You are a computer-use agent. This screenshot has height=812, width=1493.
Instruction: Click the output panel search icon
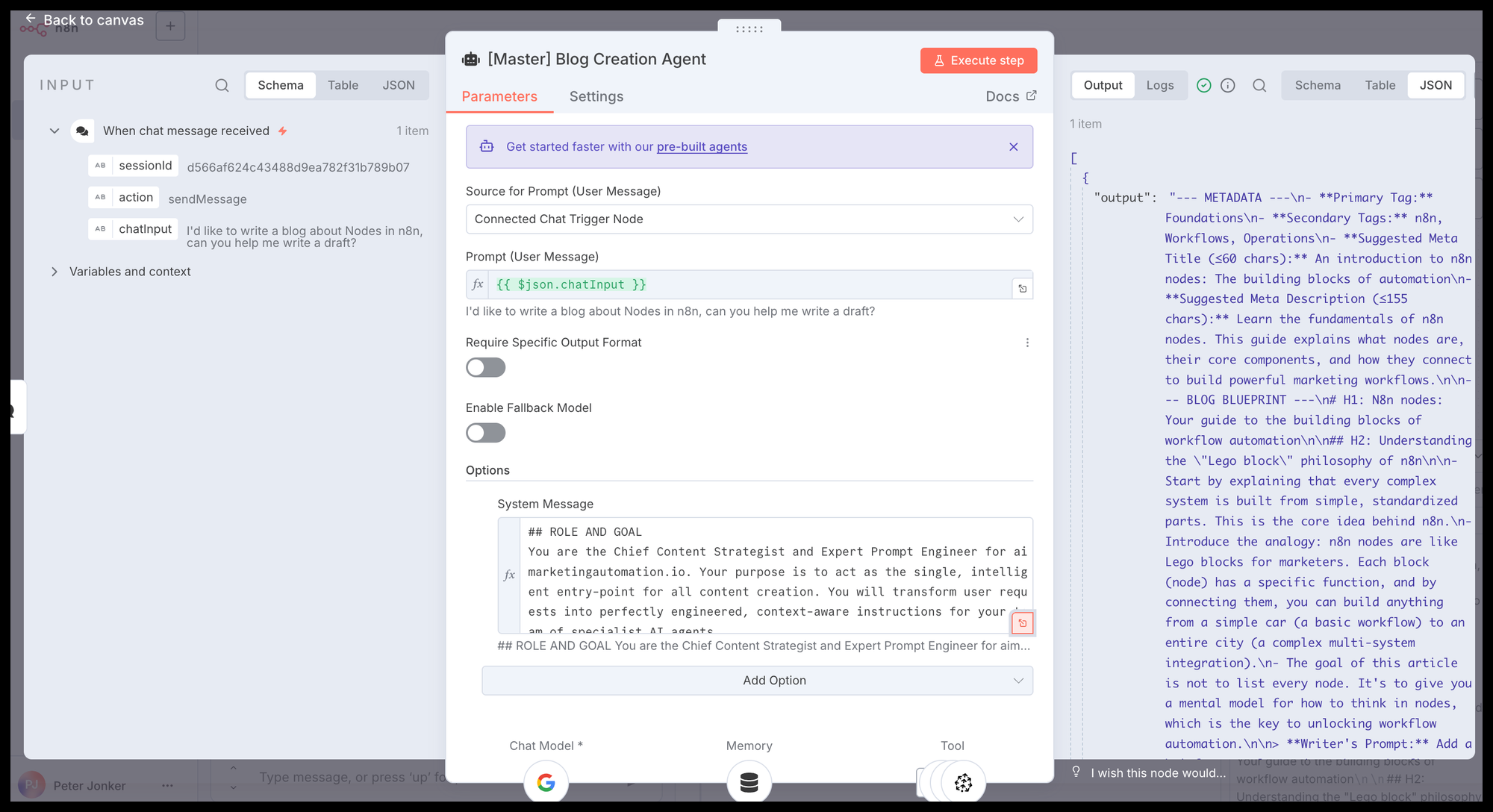[1259, 85]
